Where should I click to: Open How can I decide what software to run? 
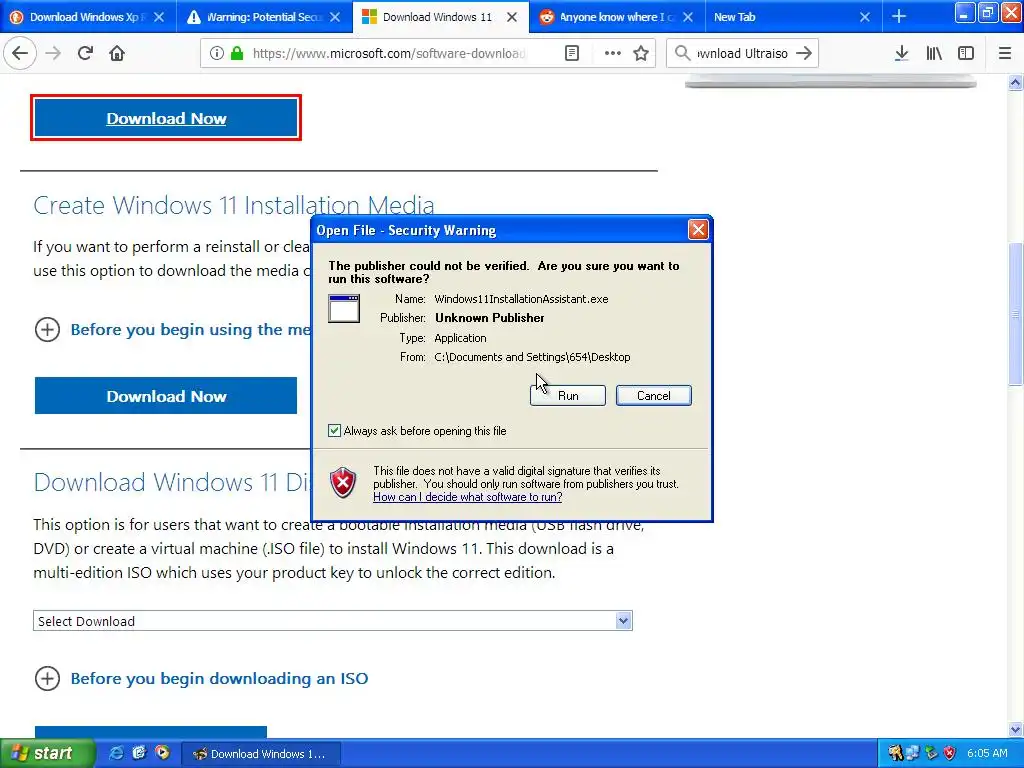(x=468, y=497)
